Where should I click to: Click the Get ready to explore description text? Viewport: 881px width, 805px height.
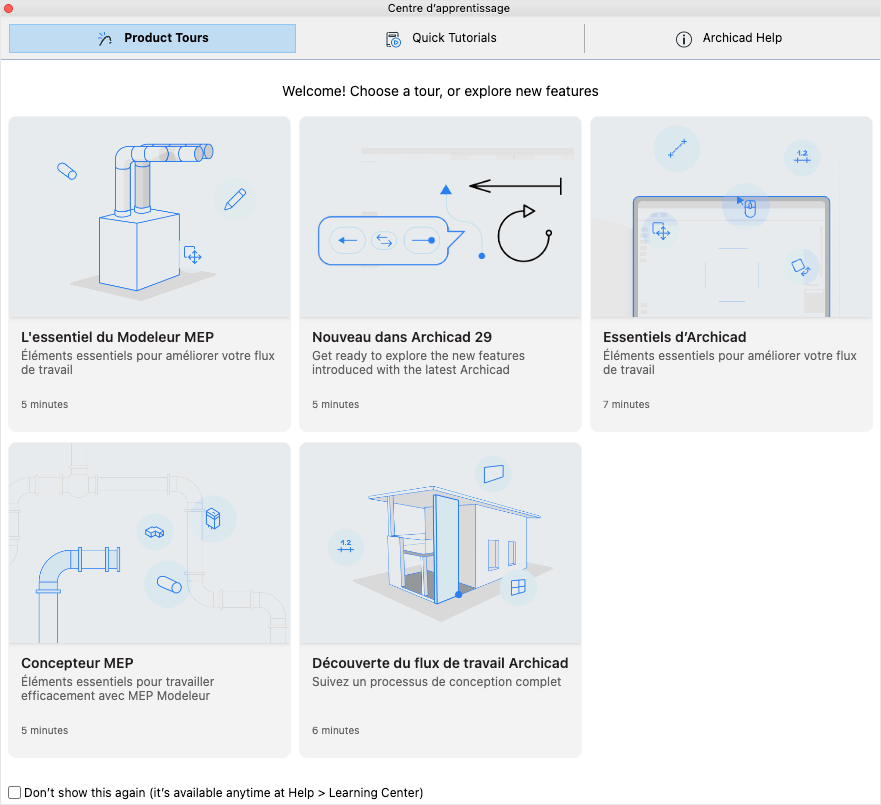418,363
